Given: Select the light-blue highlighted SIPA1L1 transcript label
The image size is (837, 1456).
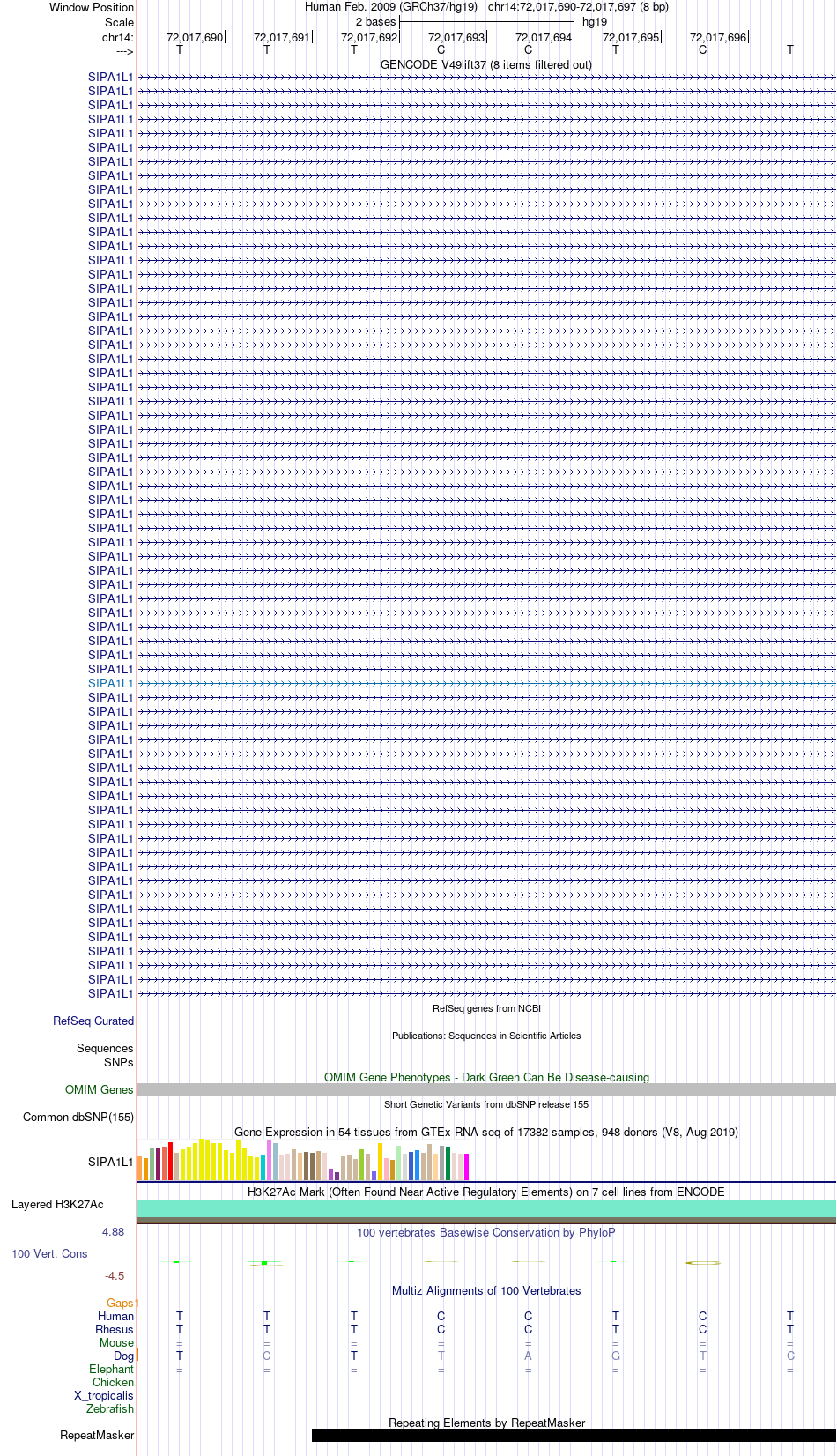Looking at the screenshot, I should pos(111,683).
